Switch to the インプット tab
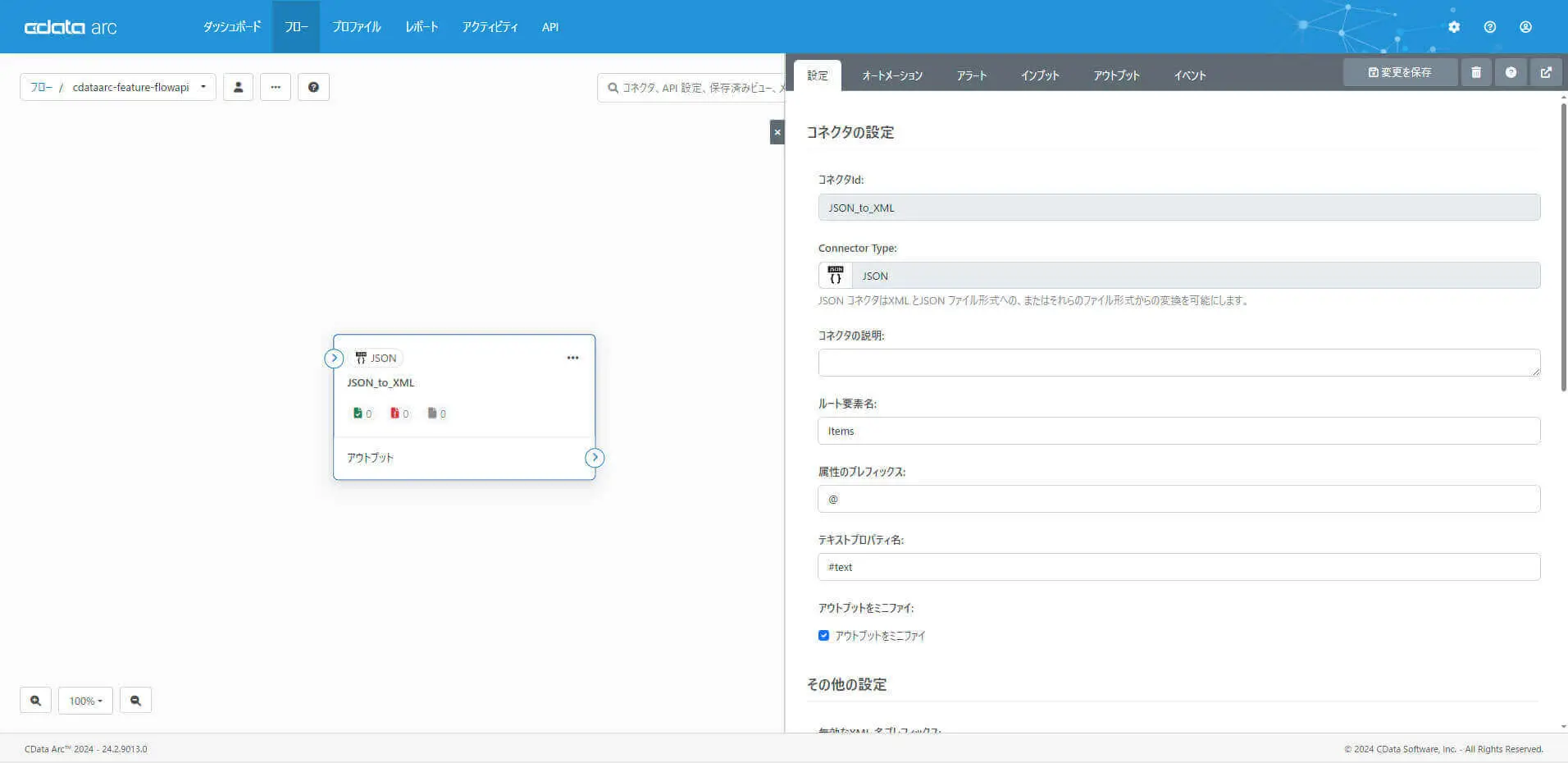Screen dimensions: 1568x763 [x=1040, y=75]
